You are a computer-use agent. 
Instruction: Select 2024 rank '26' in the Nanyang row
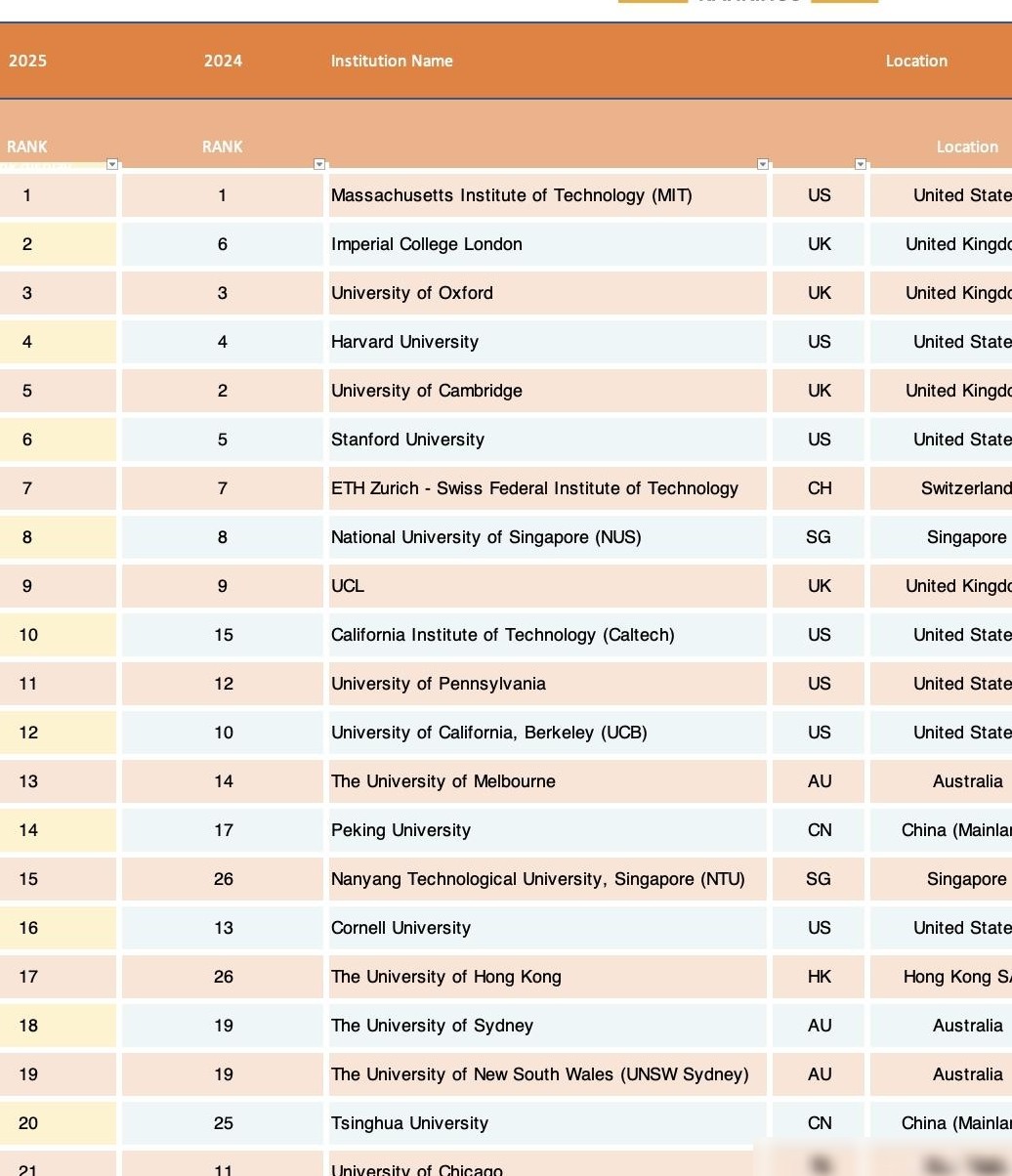(x=223, y=879)
